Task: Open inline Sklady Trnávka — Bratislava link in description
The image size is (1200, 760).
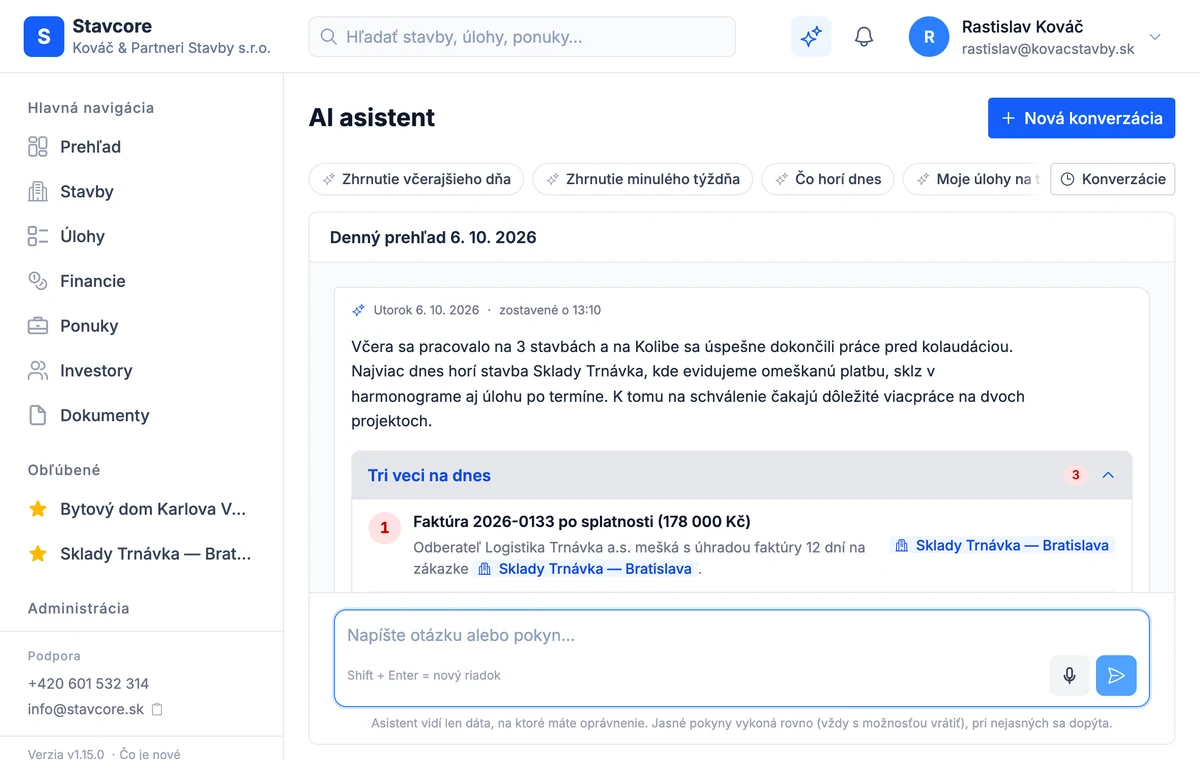Action: tap(585, 569)
